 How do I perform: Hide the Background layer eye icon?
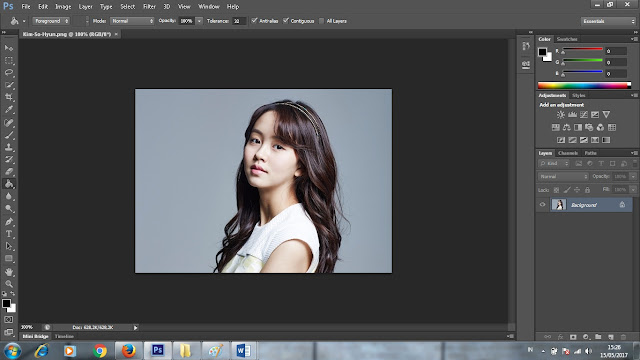[x=542, y=205]
